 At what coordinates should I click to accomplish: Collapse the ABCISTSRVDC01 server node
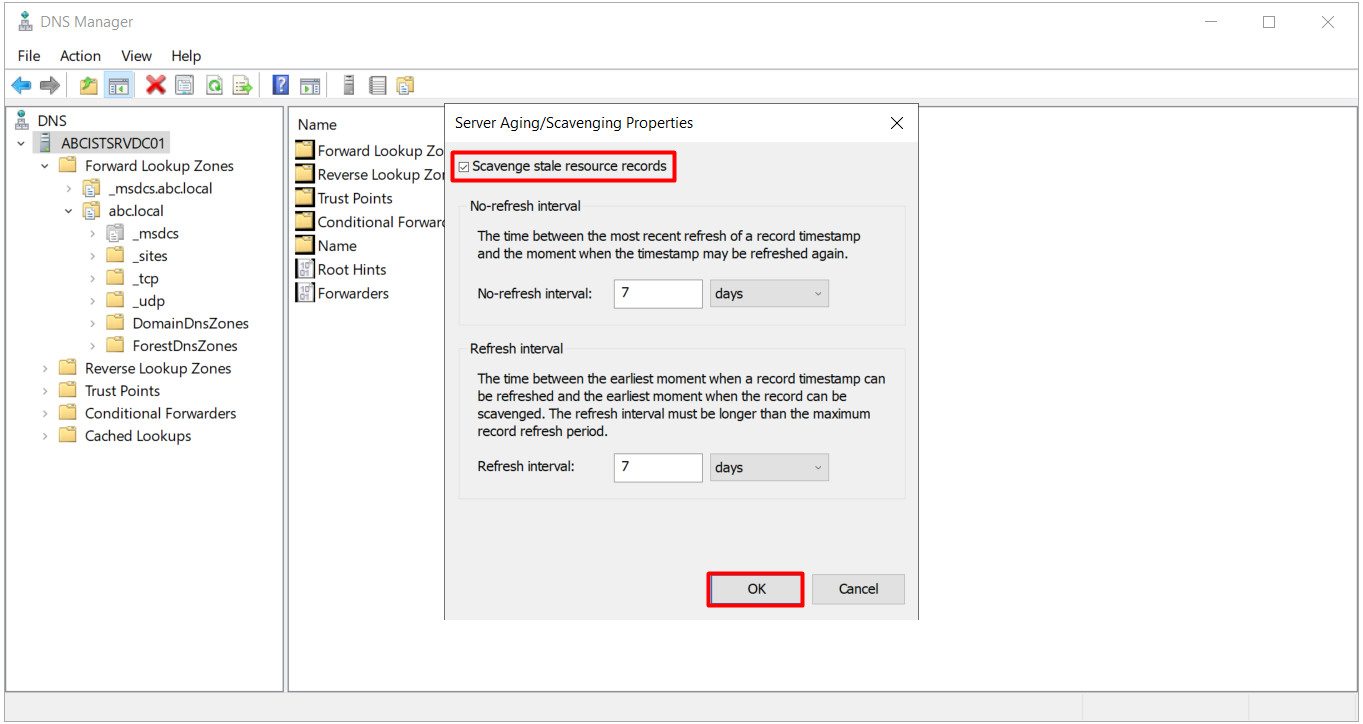(x=21, y=144)
